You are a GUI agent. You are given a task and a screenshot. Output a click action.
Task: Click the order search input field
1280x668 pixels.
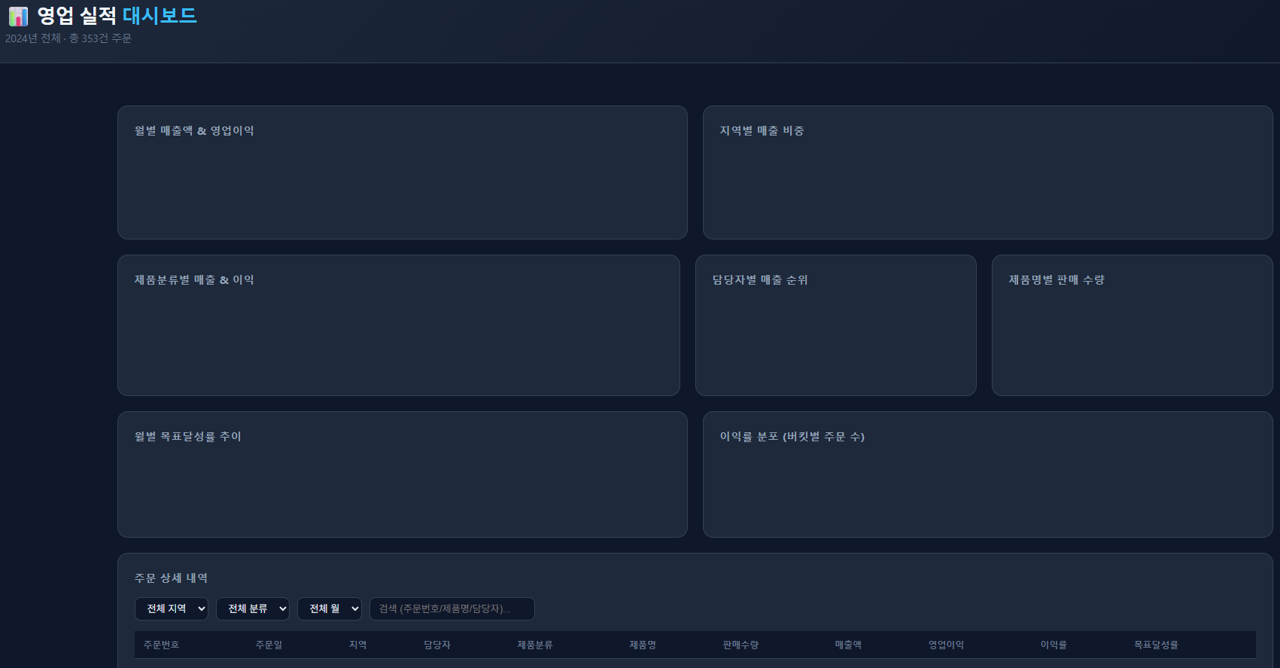452,609
